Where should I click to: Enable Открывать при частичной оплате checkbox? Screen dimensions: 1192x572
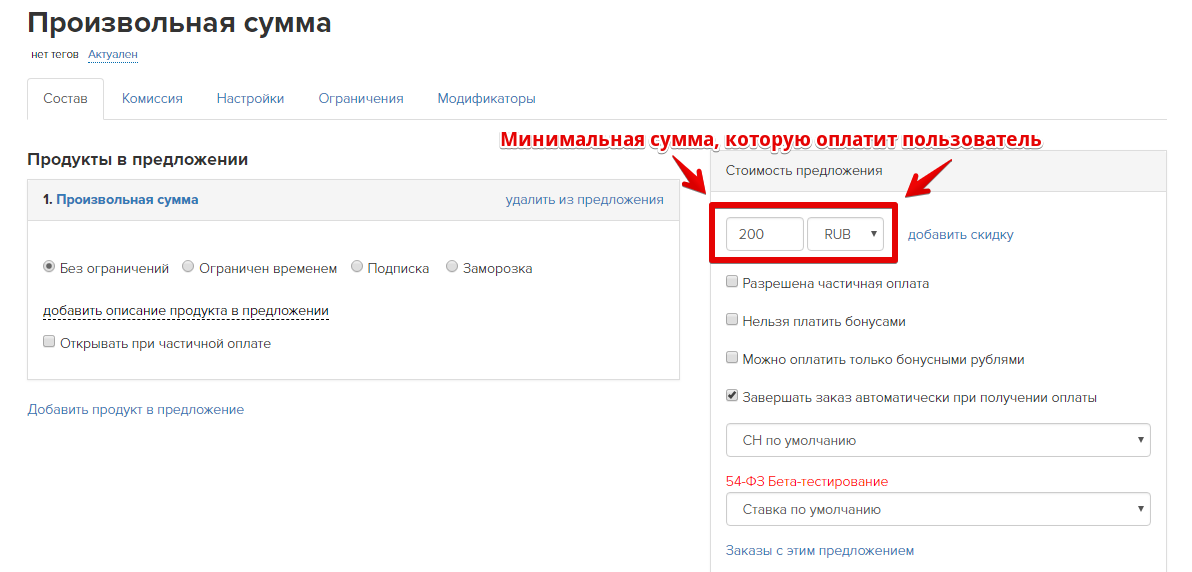click(49, 342)
